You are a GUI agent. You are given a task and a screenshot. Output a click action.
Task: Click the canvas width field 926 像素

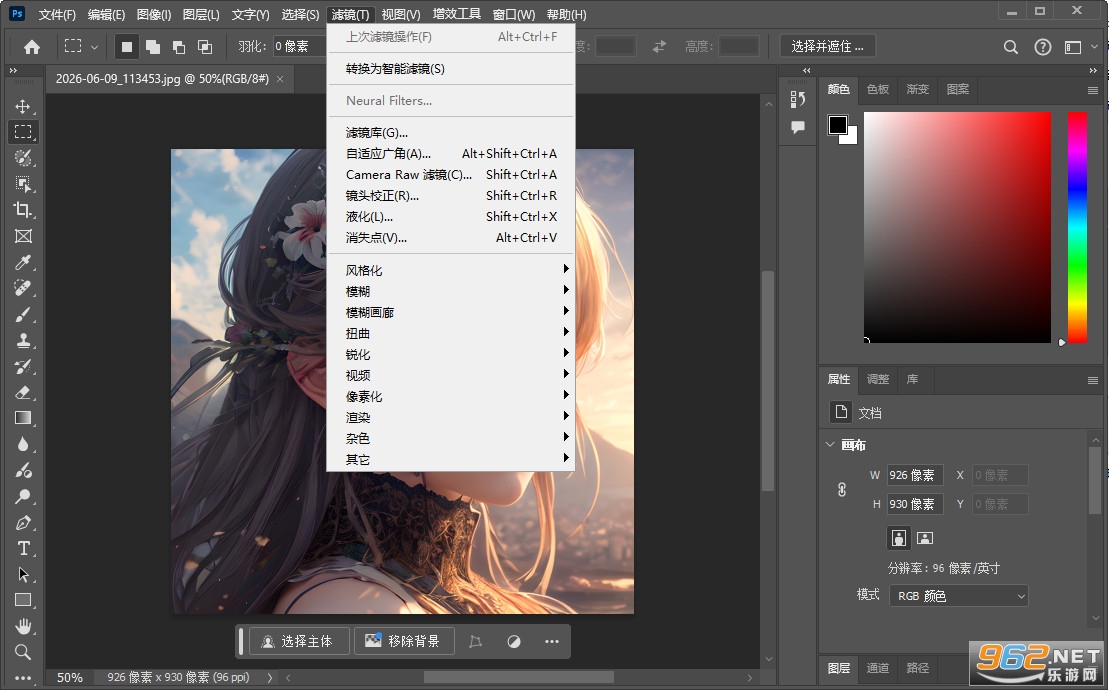pos(915,475)
